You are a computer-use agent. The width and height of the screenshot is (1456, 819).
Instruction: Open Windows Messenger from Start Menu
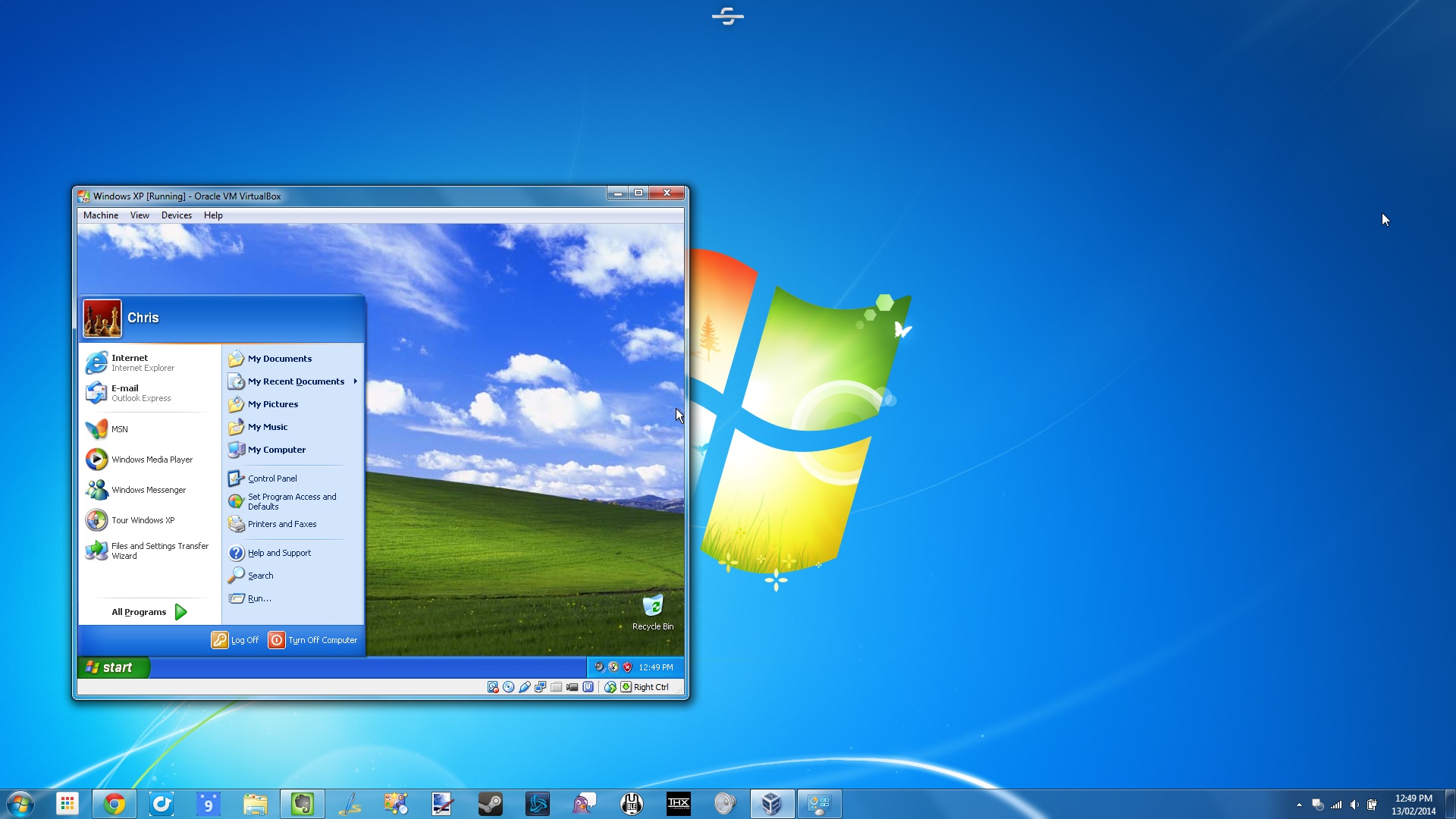[148, 489]
